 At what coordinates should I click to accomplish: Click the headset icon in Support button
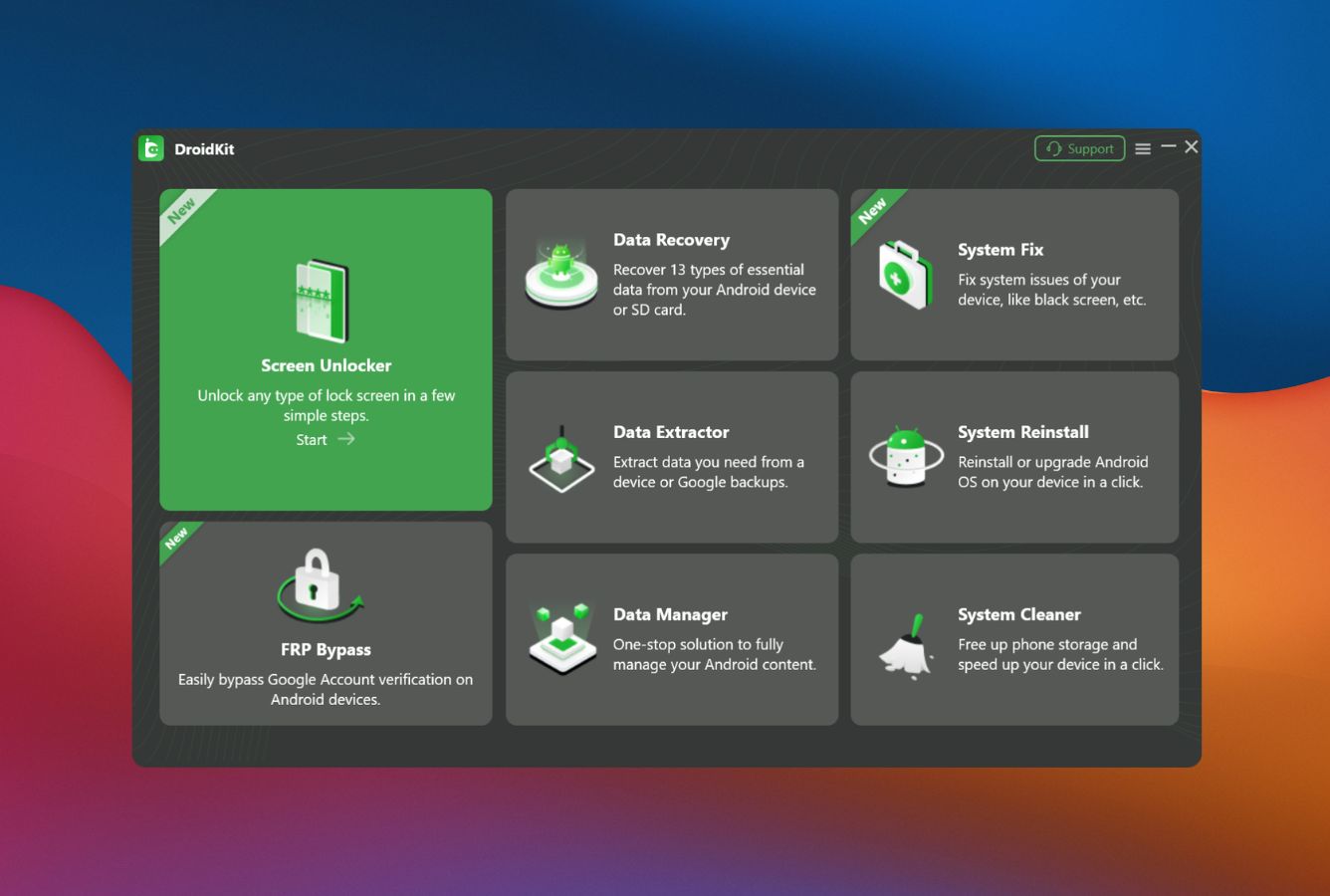coord(1054,148)
